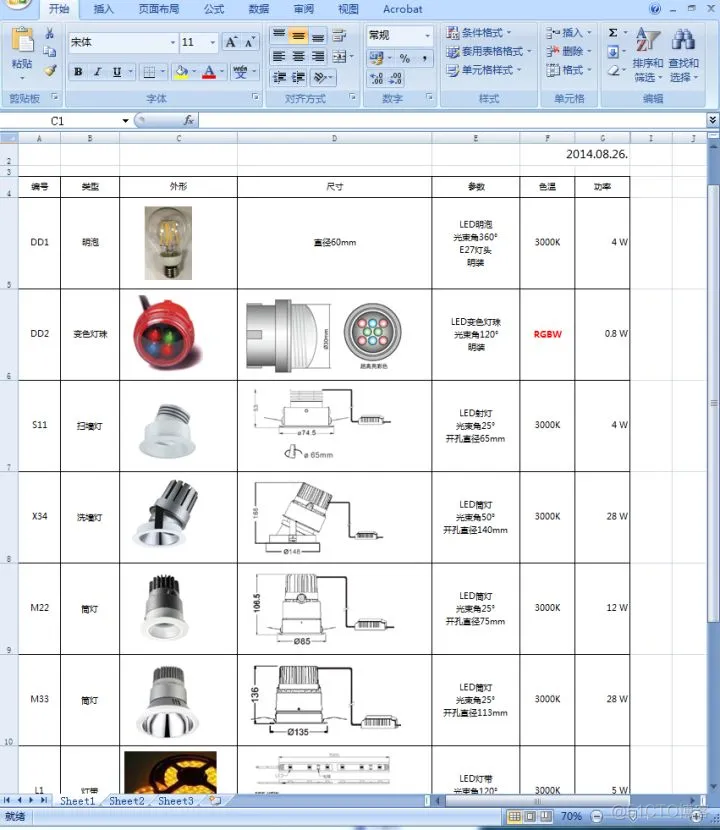Toggle center horizontal alignment

coord(299,56)
